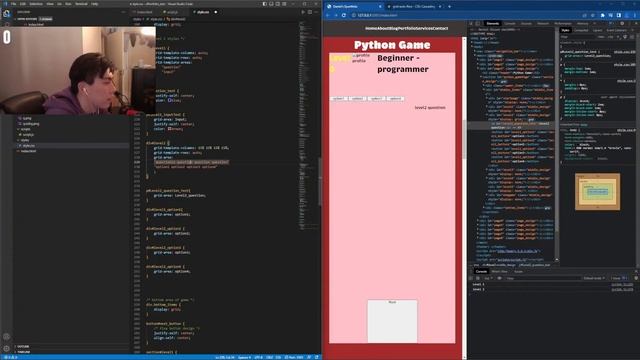640x360 pixels.
Task: Click the web page vertical scrollbar
Action: [x=464, y=139]
